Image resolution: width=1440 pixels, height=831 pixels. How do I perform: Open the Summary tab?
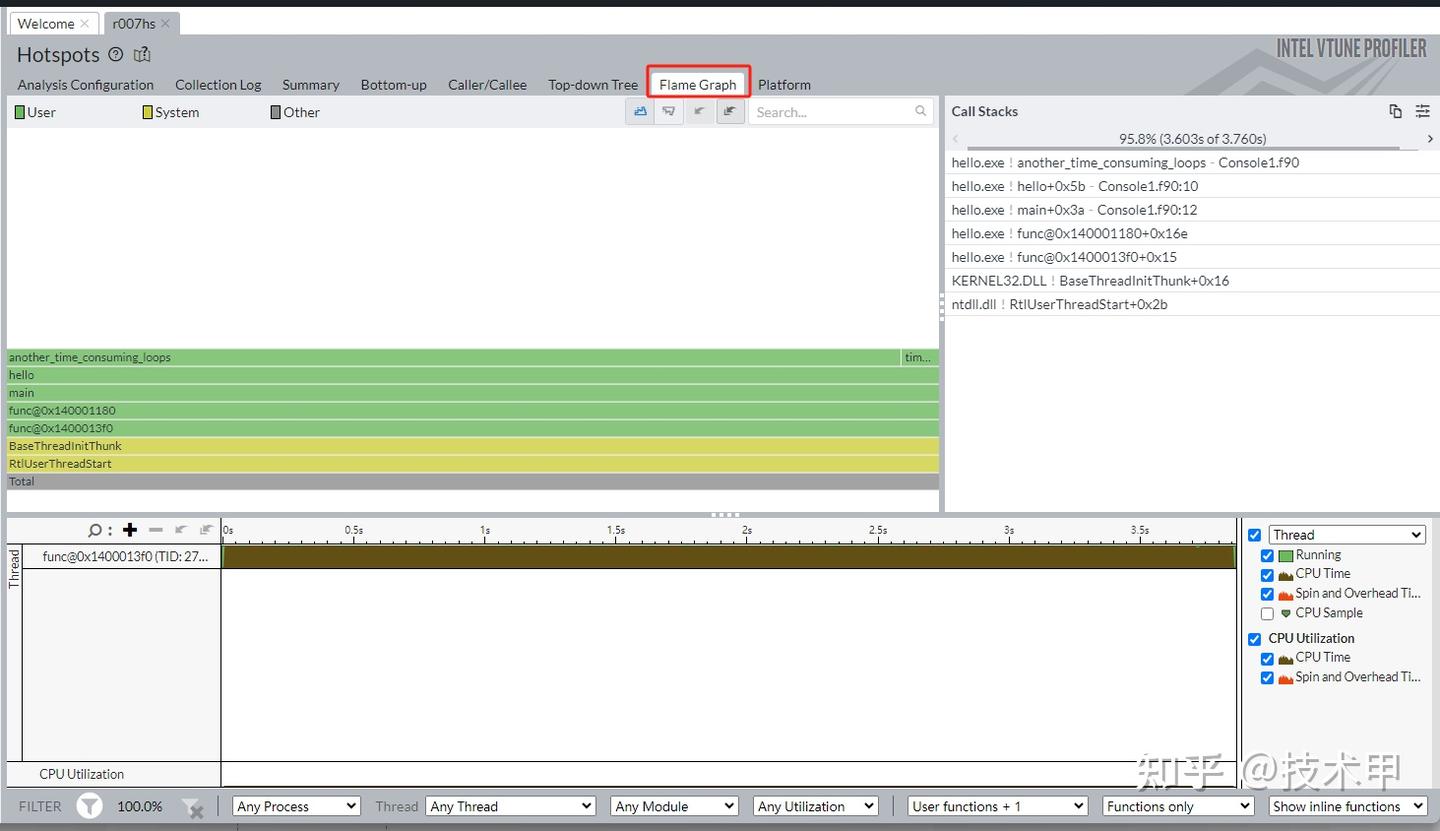tap(310, 84)
